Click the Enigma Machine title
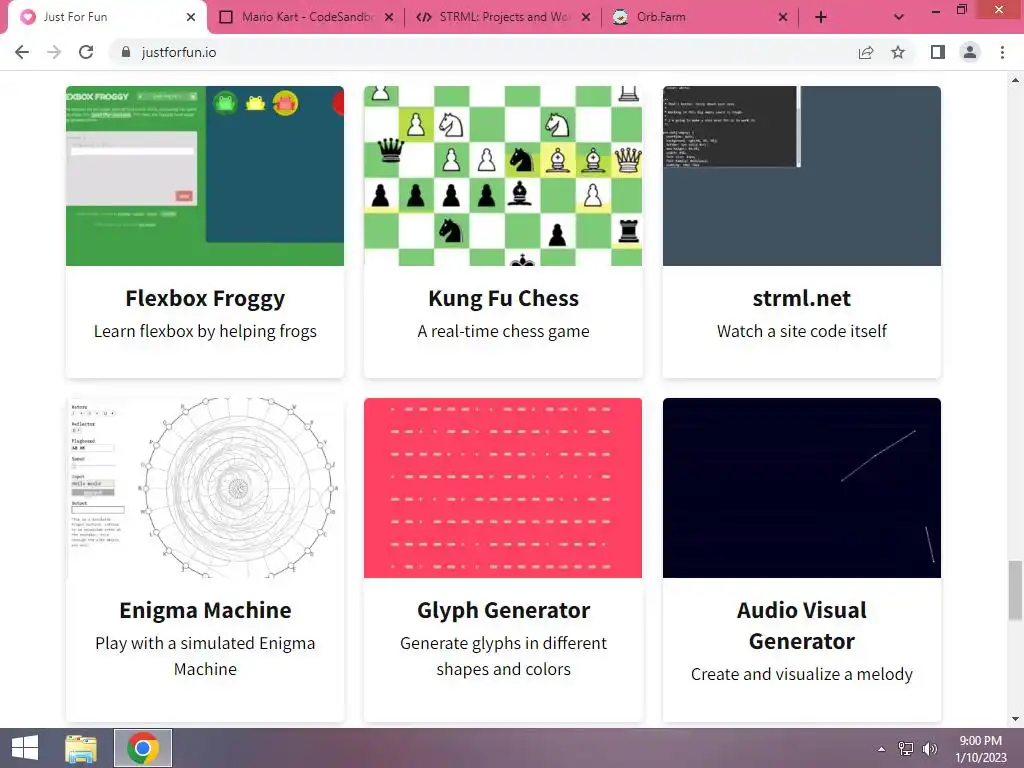Image resolution: width=1024 pixels, height=768 pixels. (x=205, y=610)
